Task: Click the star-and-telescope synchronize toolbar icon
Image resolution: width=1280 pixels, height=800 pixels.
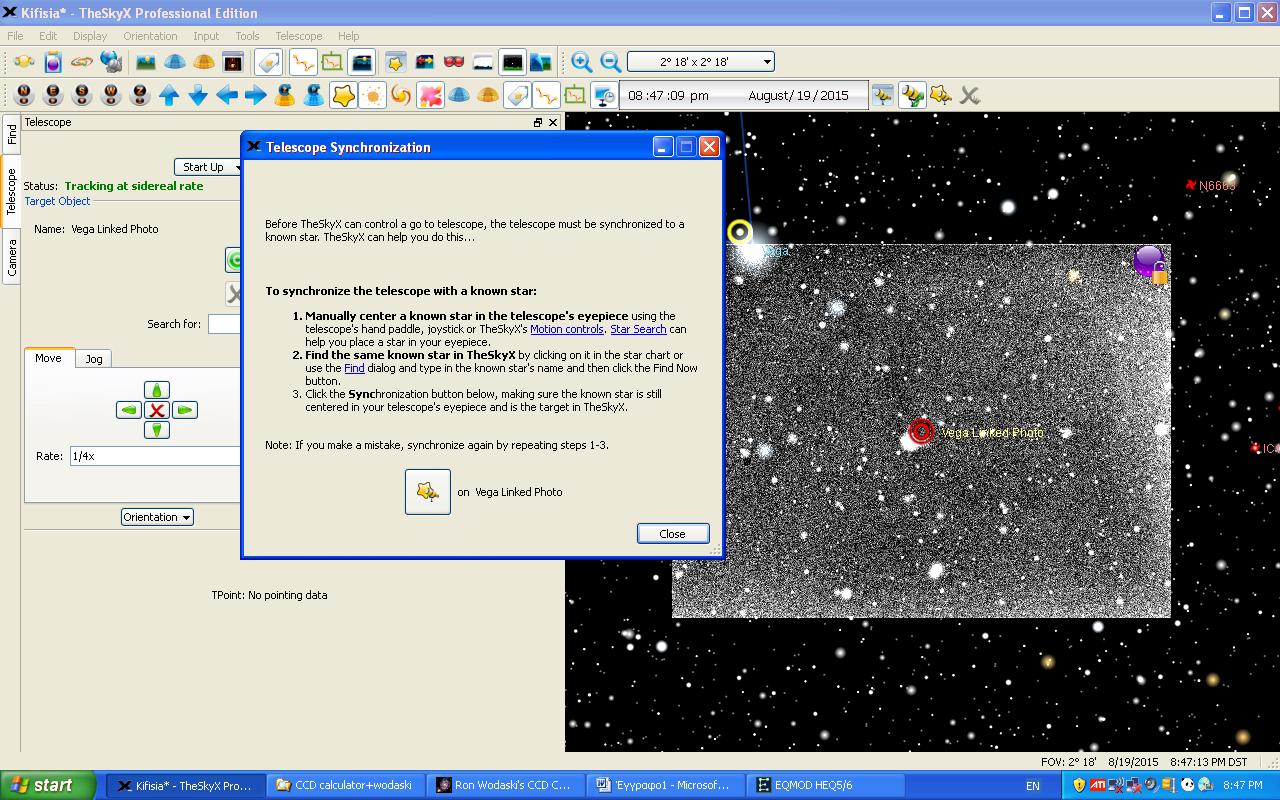Action: 941,95
